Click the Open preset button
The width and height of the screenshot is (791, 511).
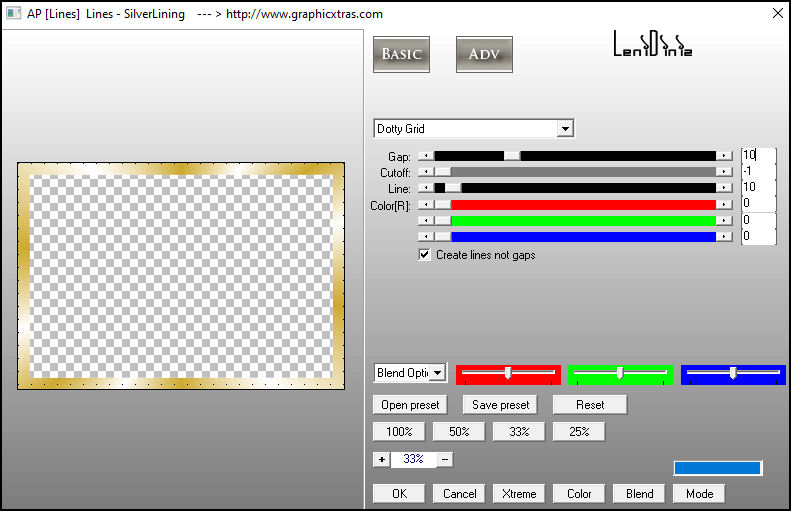pos(410,405)
